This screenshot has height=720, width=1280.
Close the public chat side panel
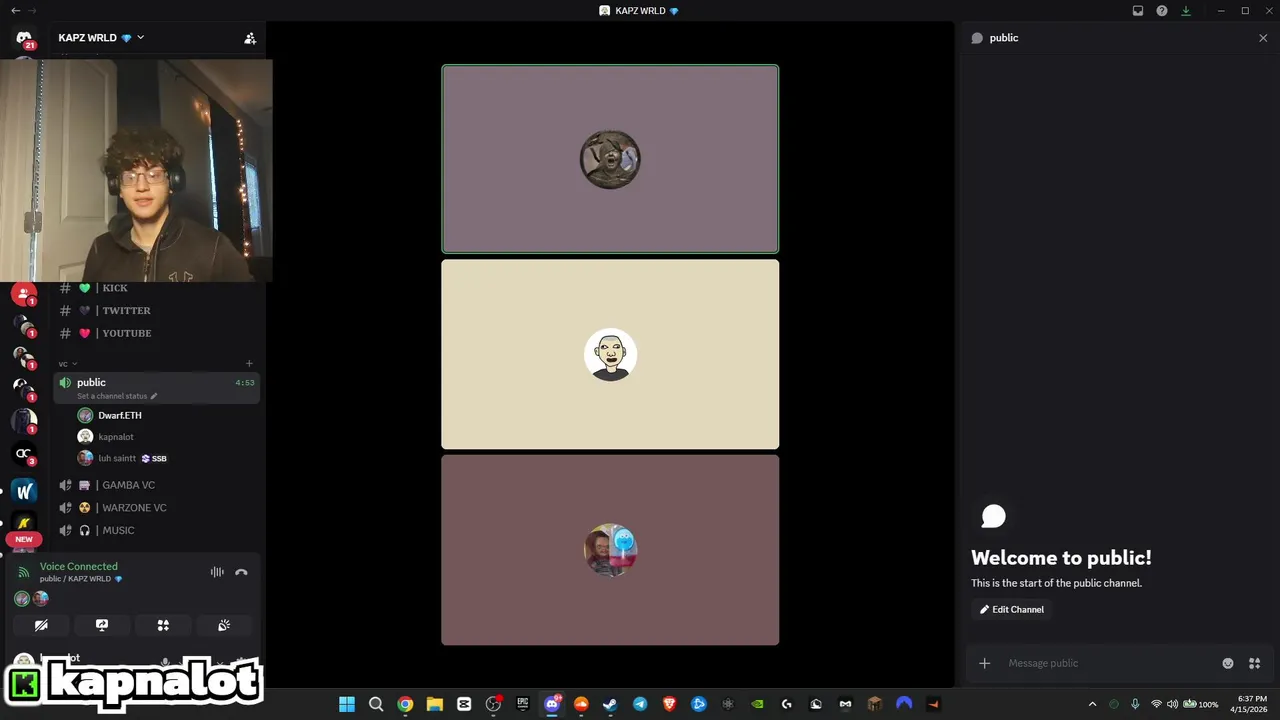coord(1263,38)
